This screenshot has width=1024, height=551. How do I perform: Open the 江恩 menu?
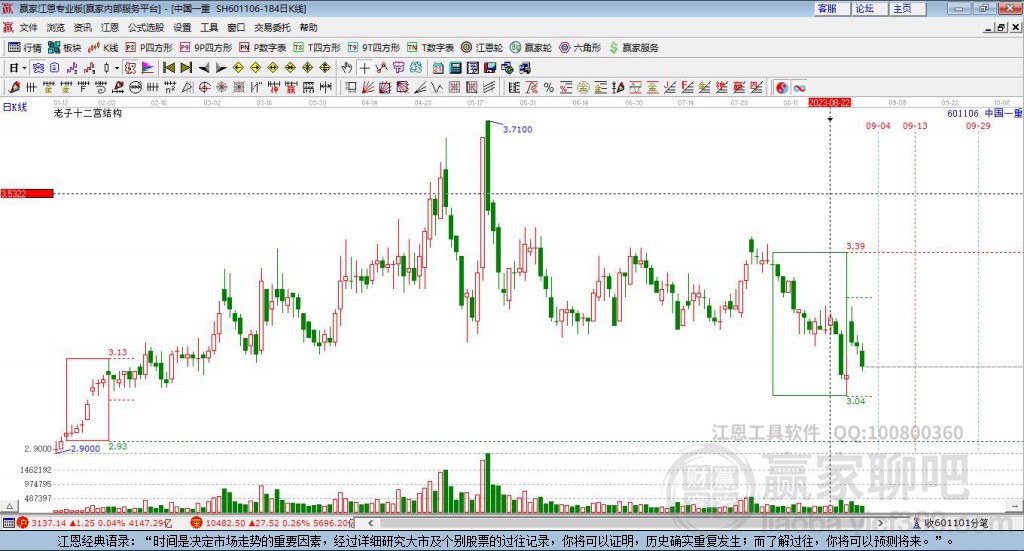tap(110, 27)
